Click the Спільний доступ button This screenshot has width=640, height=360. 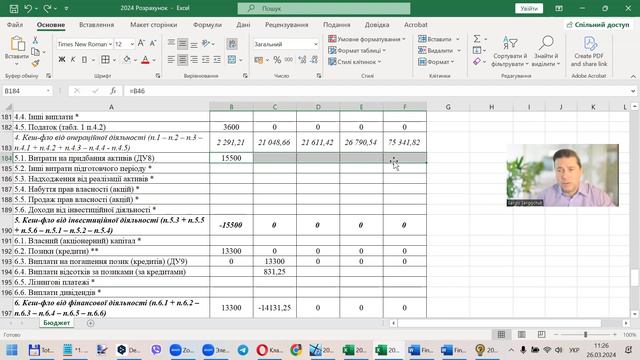pyautogui.click(x=598, y=24)
